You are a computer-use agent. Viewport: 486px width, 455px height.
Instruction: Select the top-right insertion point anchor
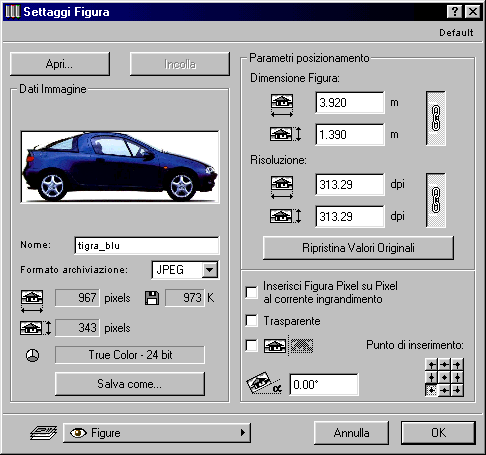(457, 365)
